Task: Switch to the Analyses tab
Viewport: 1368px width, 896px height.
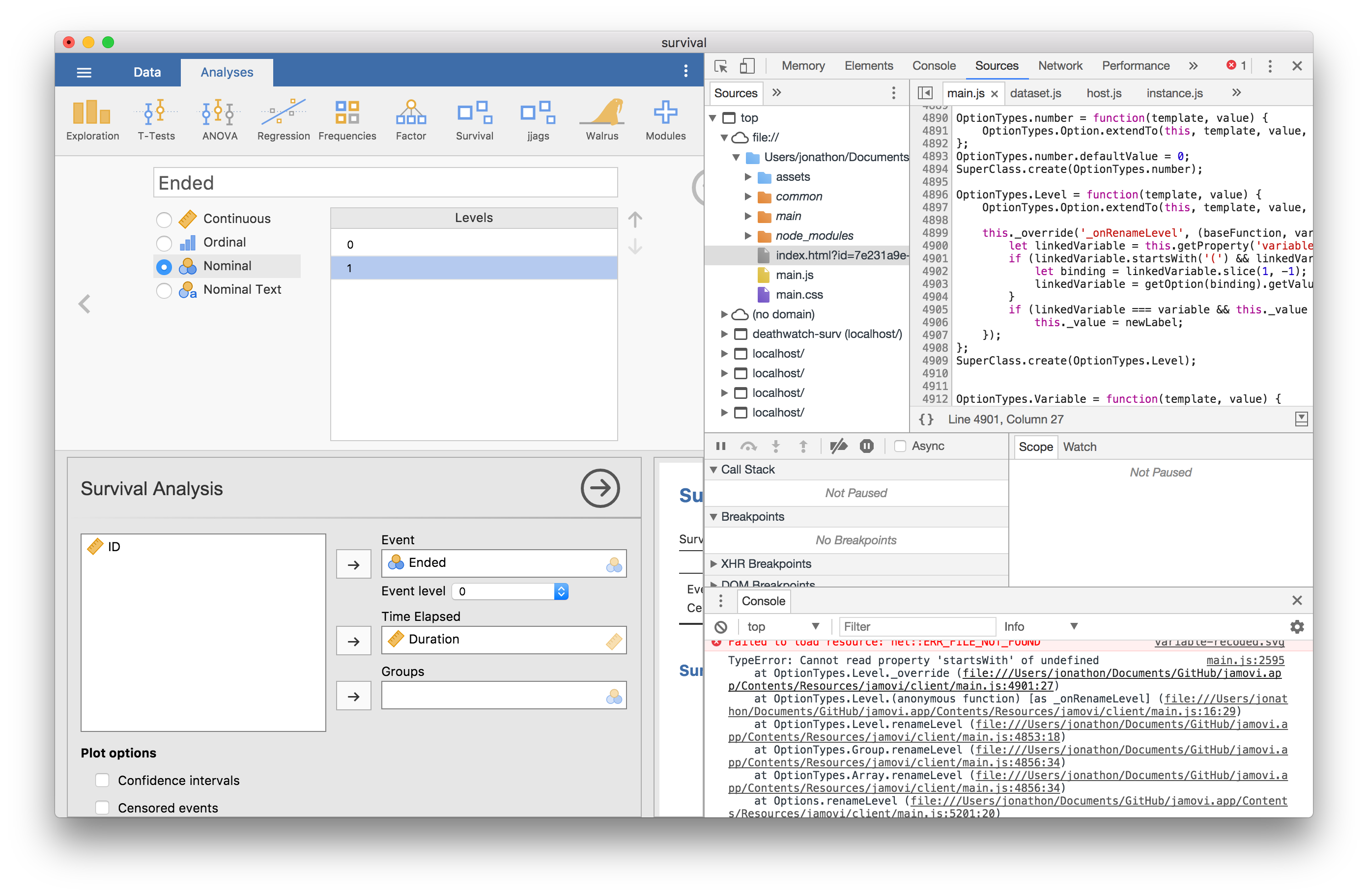Action: 227,72
